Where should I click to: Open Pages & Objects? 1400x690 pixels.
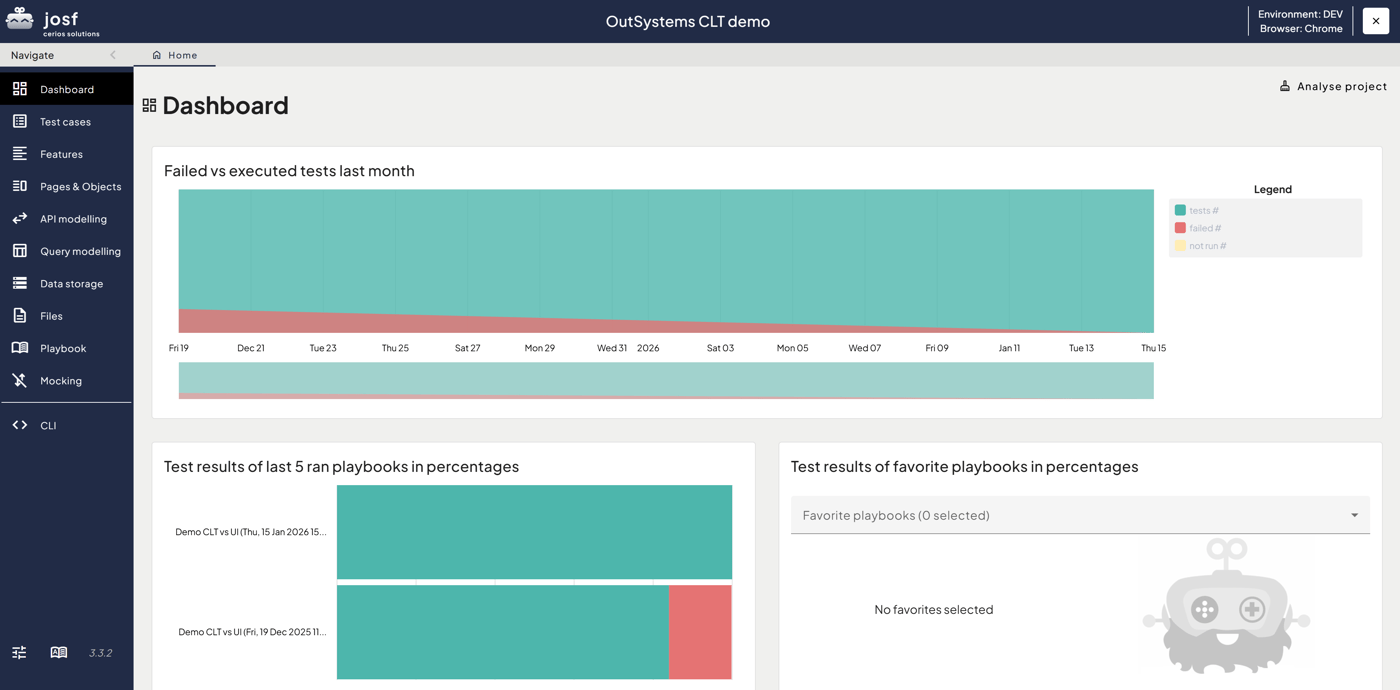pyautogui.click(x=80, y=186)
